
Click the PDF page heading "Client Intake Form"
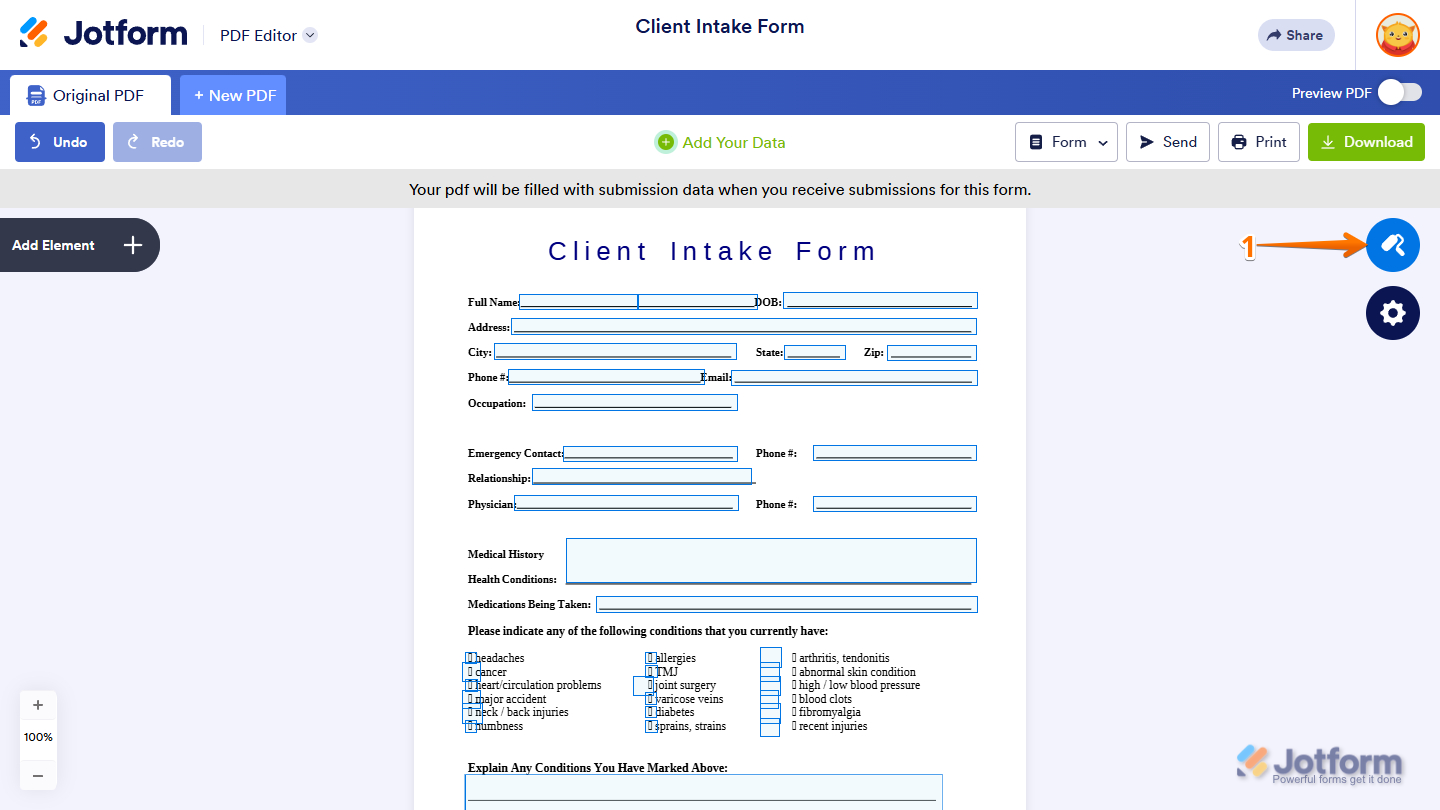pyautogui.click(x=712, y=251)
